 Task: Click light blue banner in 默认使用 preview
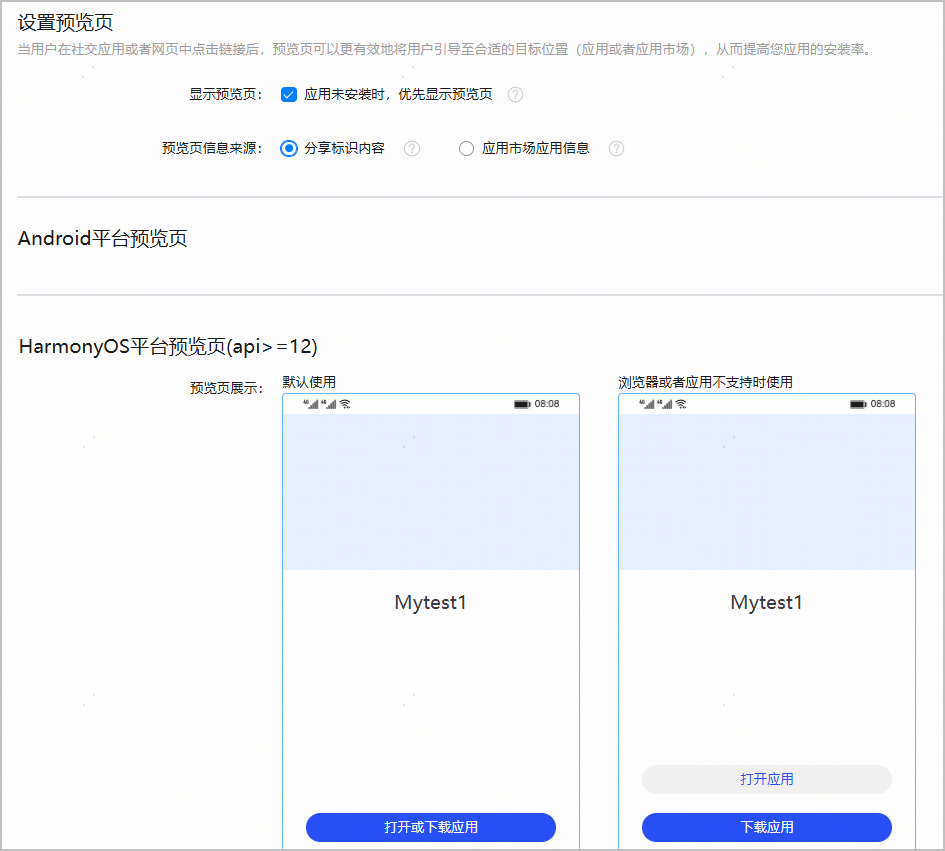[x=431, y=491]
